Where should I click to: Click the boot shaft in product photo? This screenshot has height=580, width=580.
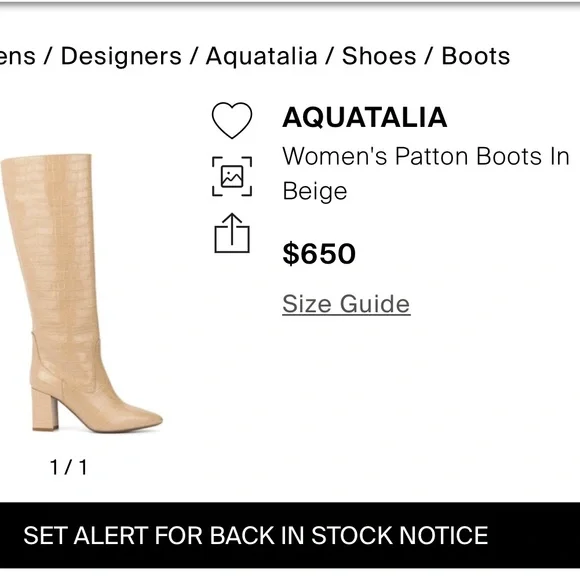coord(52,240)
